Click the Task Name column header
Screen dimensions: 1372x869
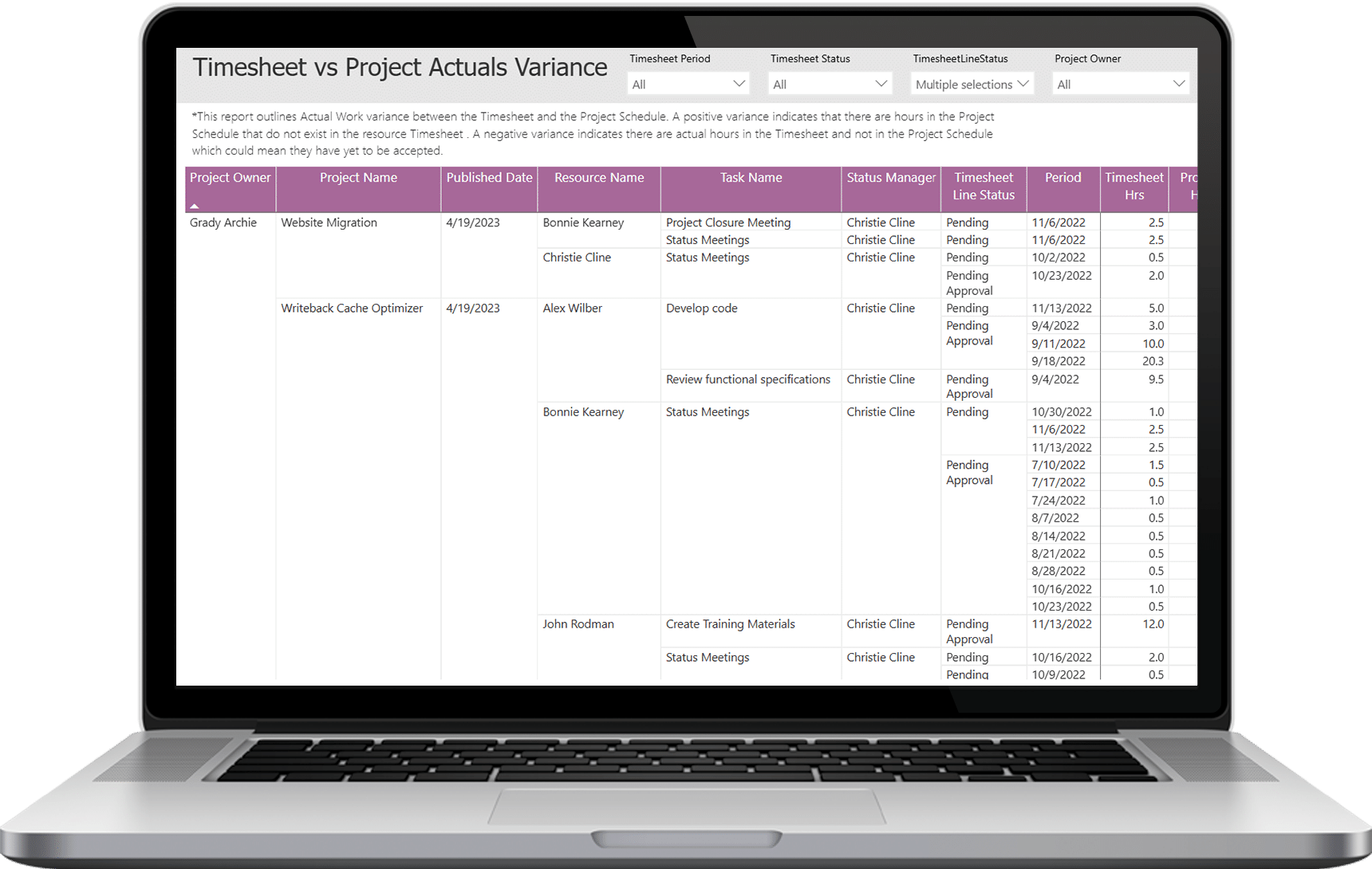(751, 178)
